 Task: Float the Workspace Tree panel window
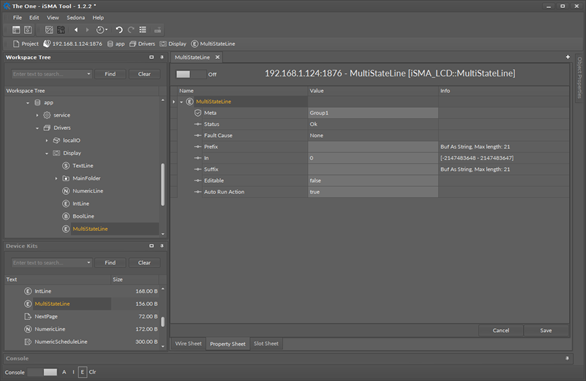[151, 57]
